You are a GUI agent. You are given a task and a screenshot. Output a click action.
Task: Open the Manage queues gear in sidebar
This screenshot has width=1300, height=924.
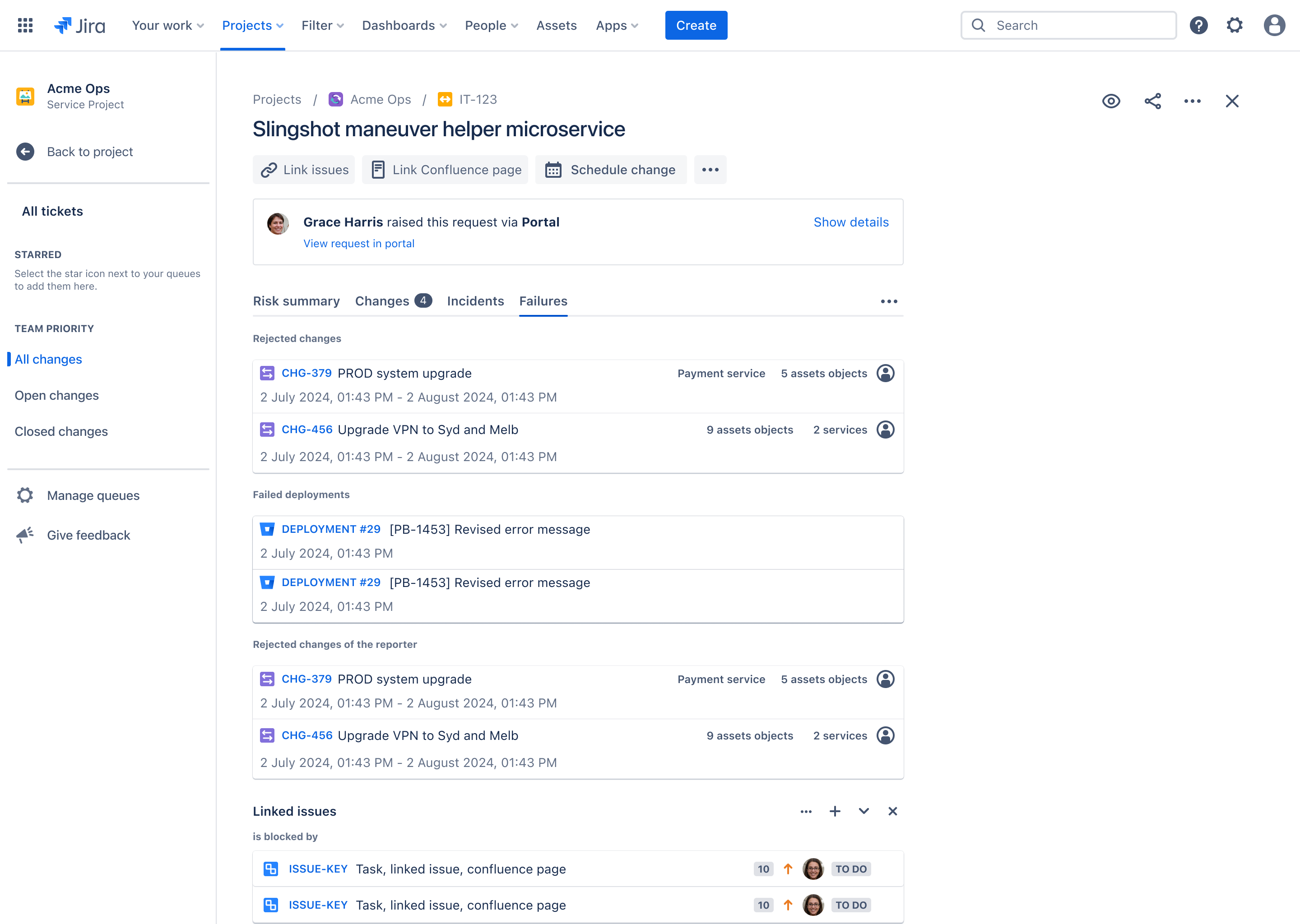(24, 495)
